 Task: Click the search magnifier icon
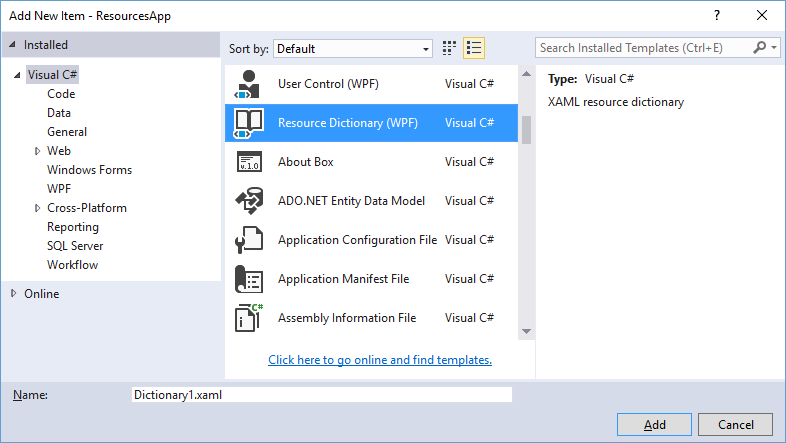coord(761,47)
